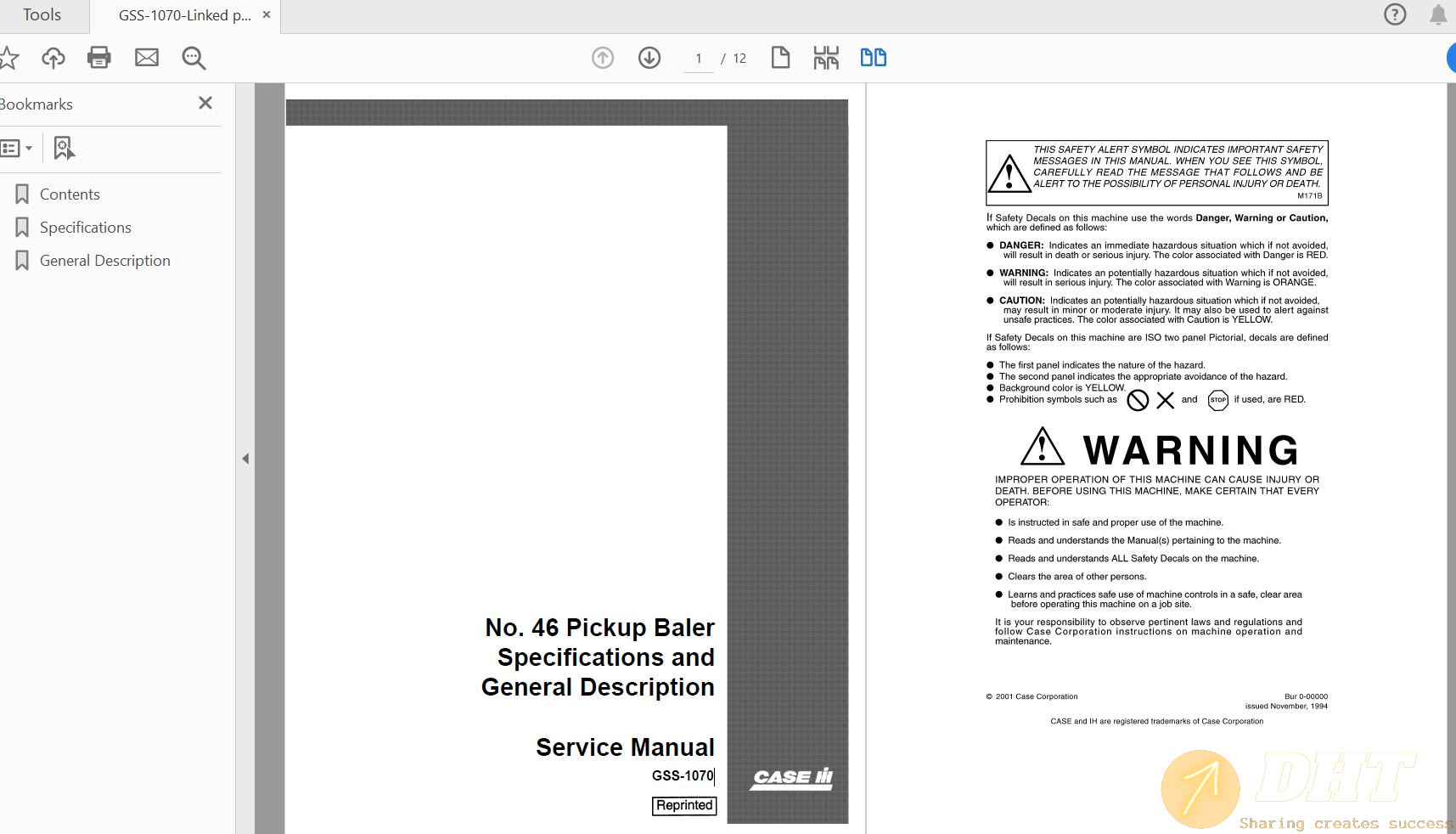Go to next page arrow
Image resolution: width=1456 pixels, height=834 pixels.
click(x=649, y=58)
